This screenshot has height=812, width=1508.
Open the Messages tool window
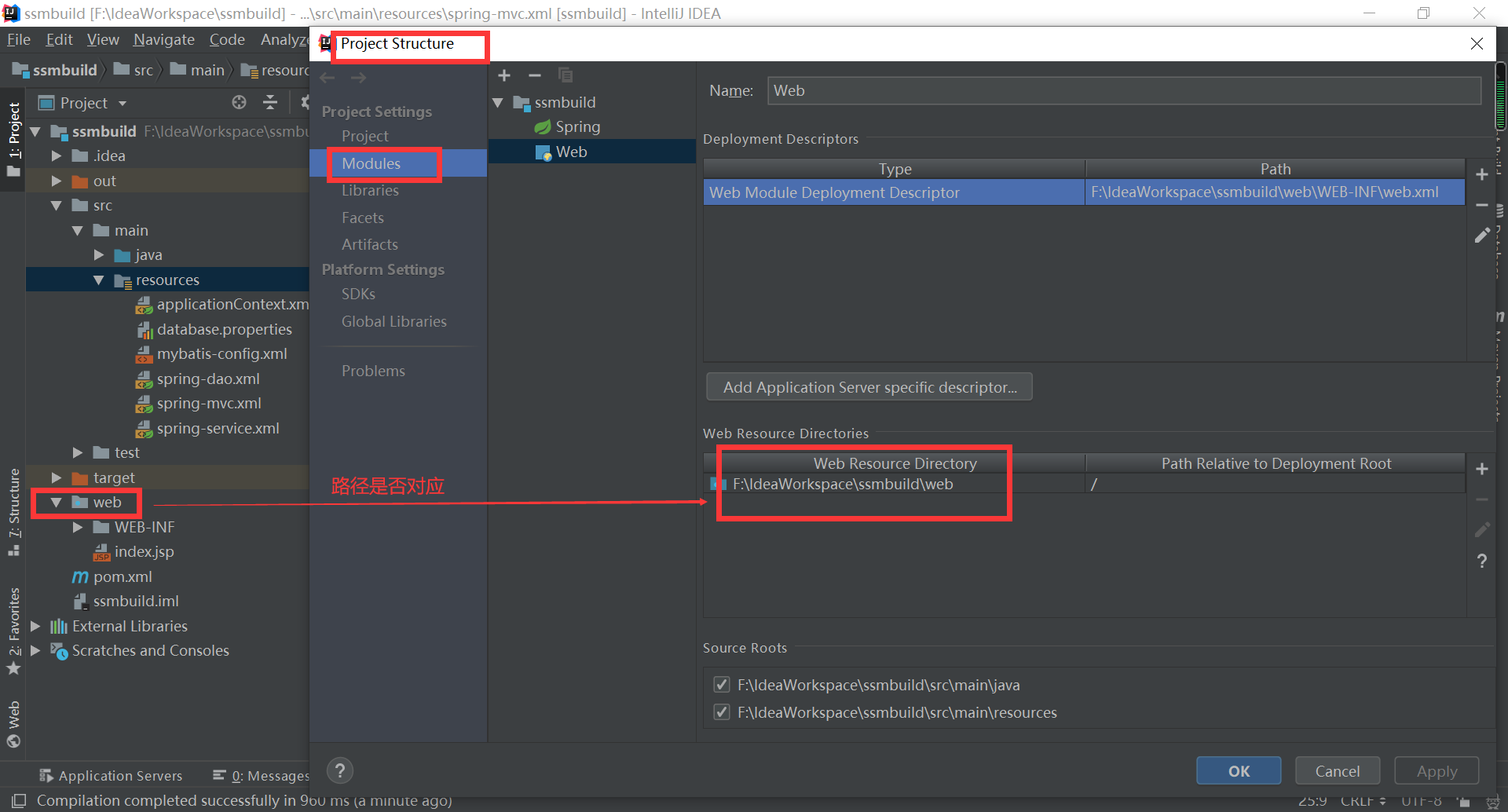(x=261, y=775)
